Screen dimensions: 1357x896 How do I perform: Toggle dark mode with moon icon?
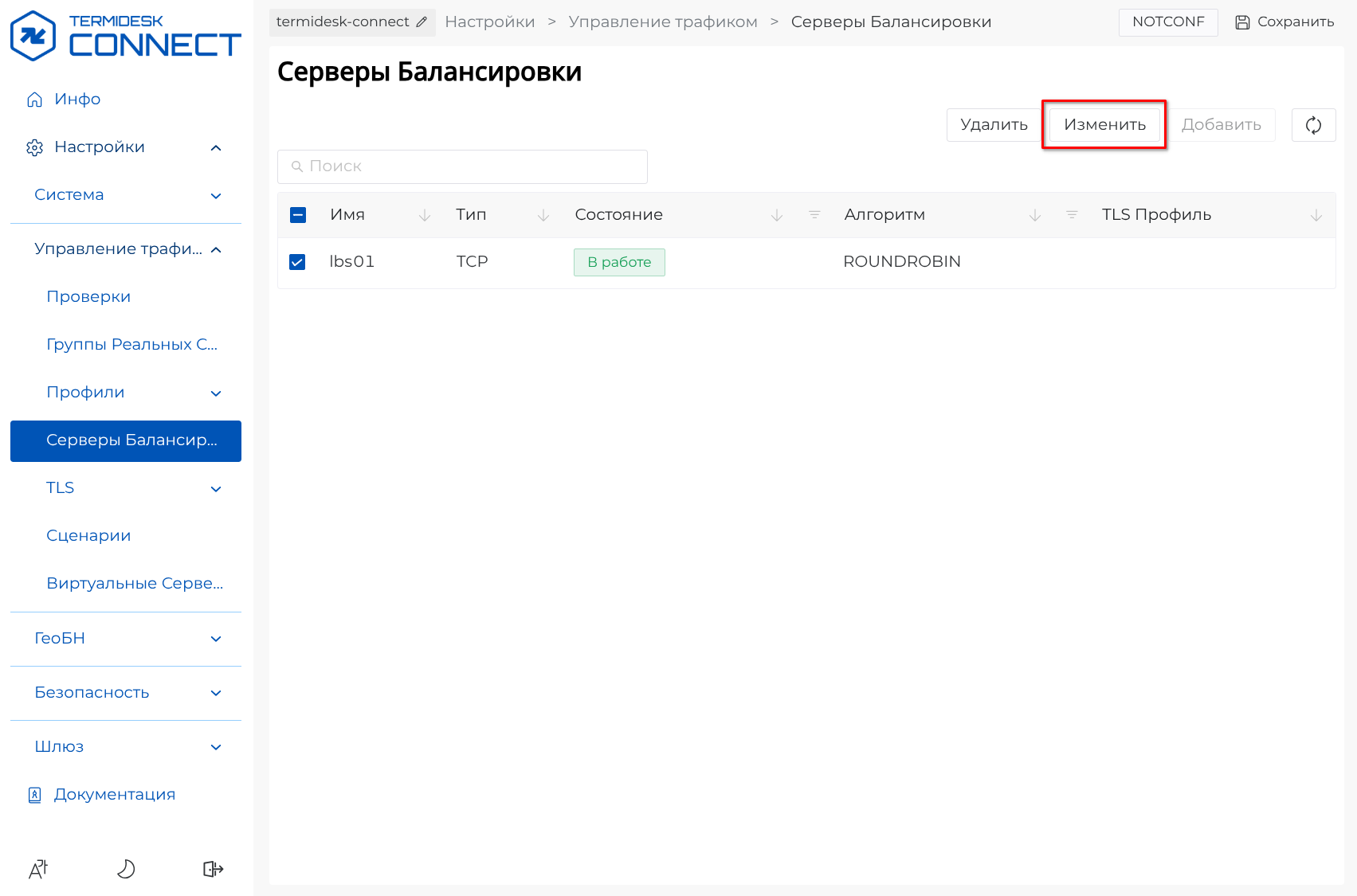point(126,869)
